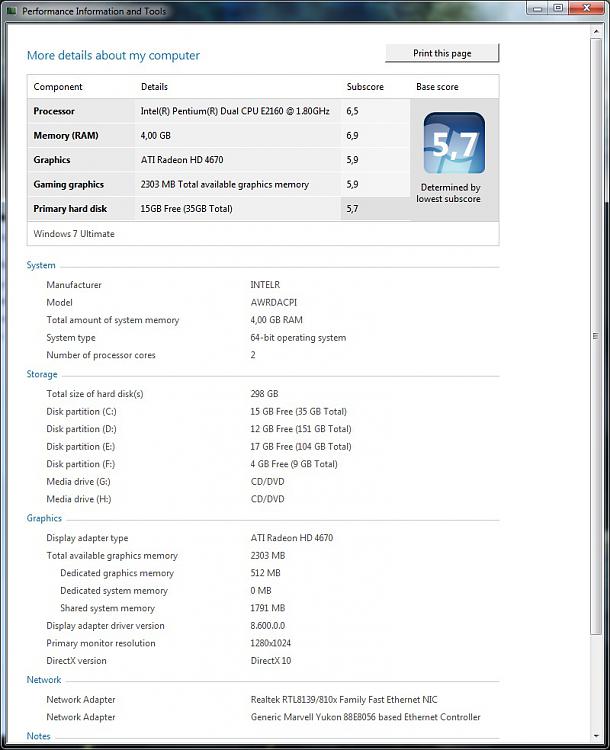Click 2303 MB Total available graphics memory text
Screen dimensions: 610x750
[224, 184]
